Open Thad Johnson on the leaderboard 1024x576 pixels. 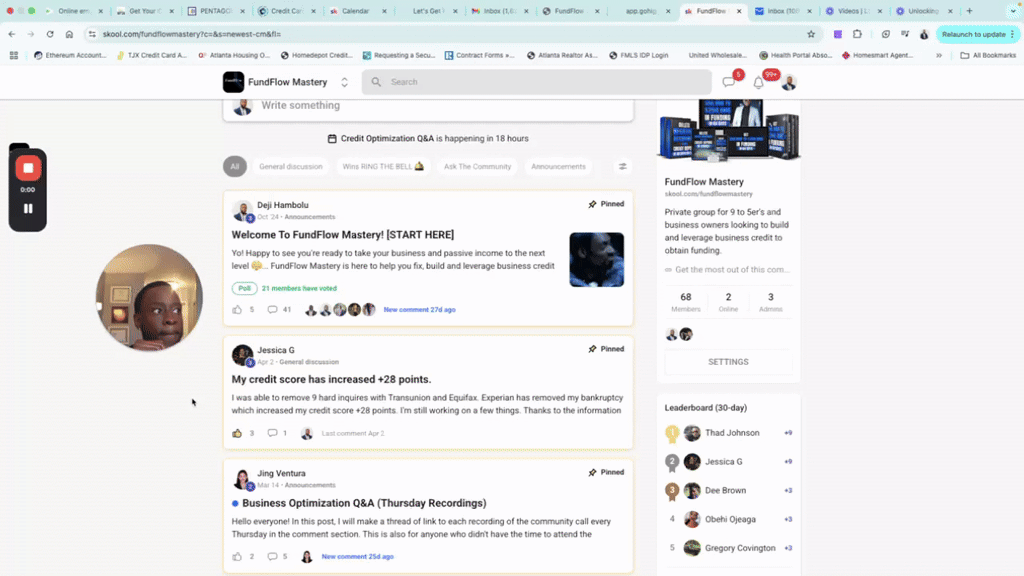pos(732,433)
